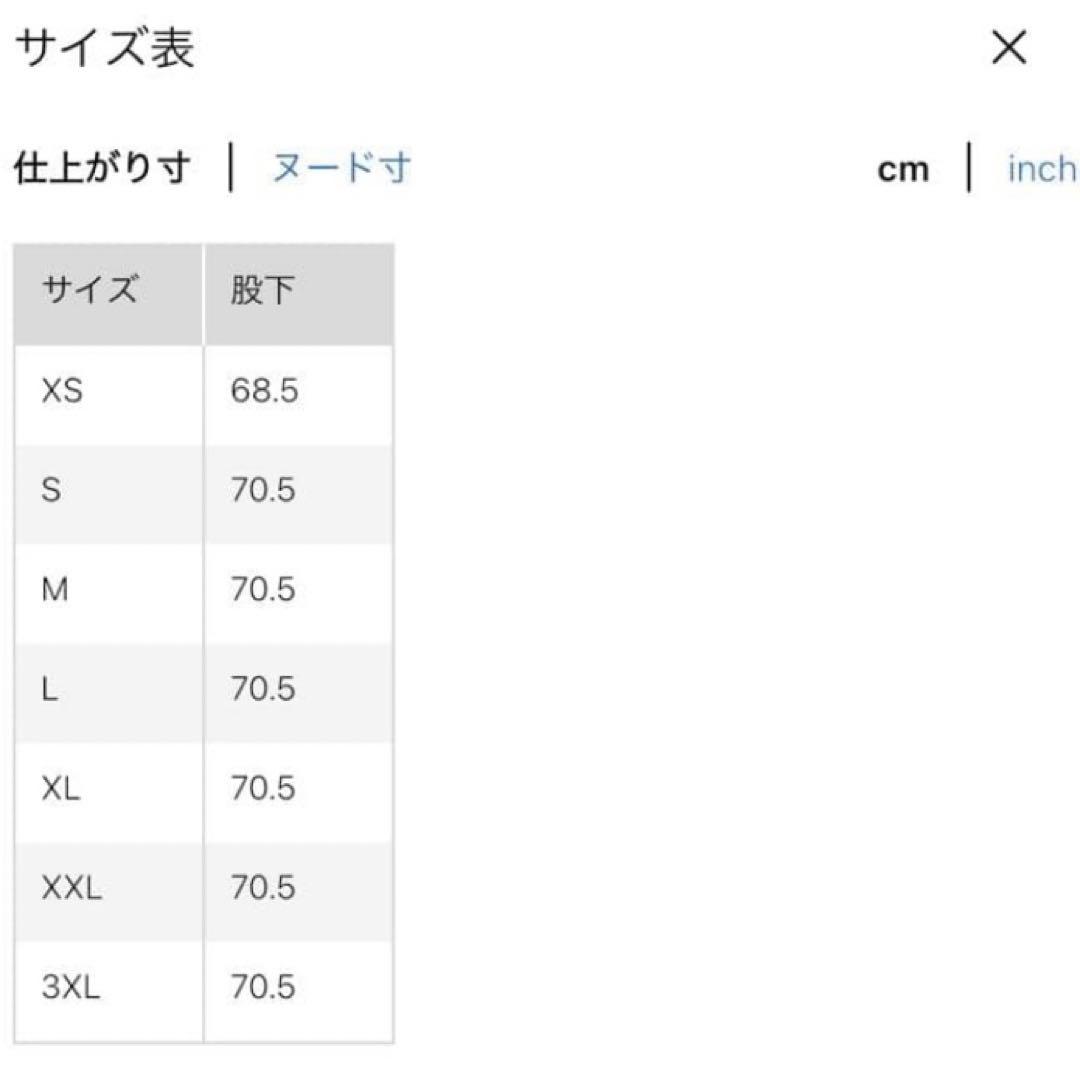Close the サイズ表 size chart dialog
Viewport: 1080px width, 1080px height.
pyautogui.click(x=1008, y=48)
